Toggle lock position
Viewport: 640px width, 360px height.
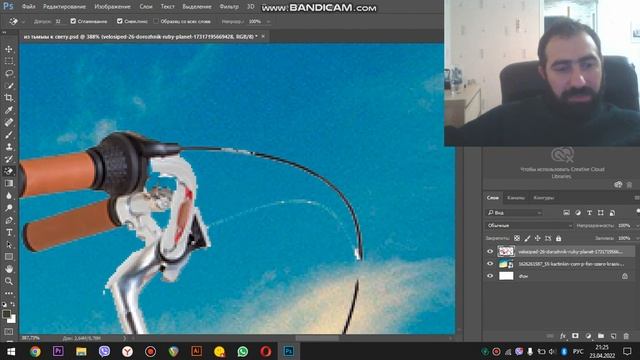click(x=538, y=238)
